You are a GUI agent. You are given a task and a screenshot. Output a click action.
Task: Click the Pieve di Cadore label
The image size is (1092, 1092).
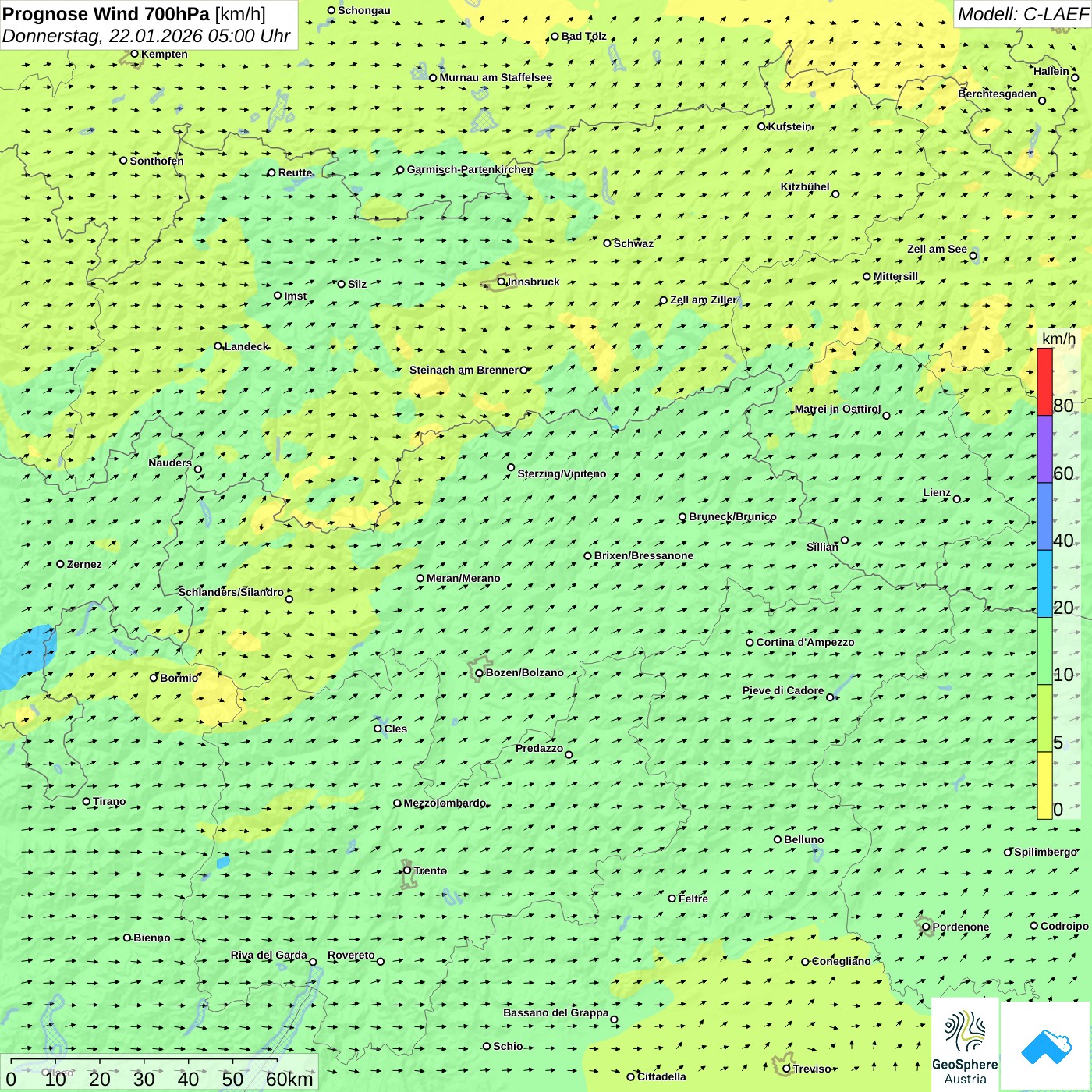(x=783, y=690)
